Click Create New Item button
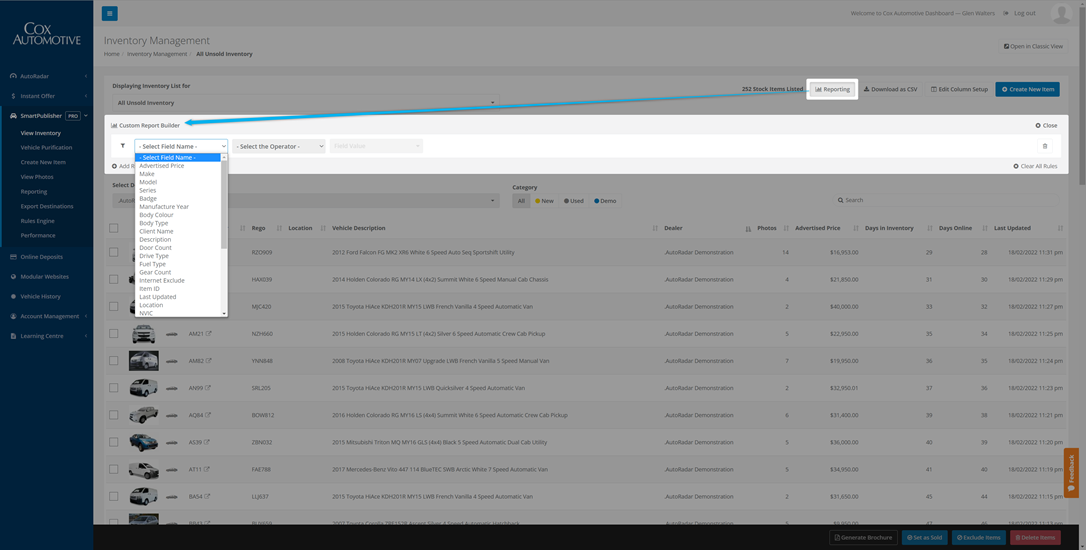The image size is (1086, 550). coord(1027,89)
